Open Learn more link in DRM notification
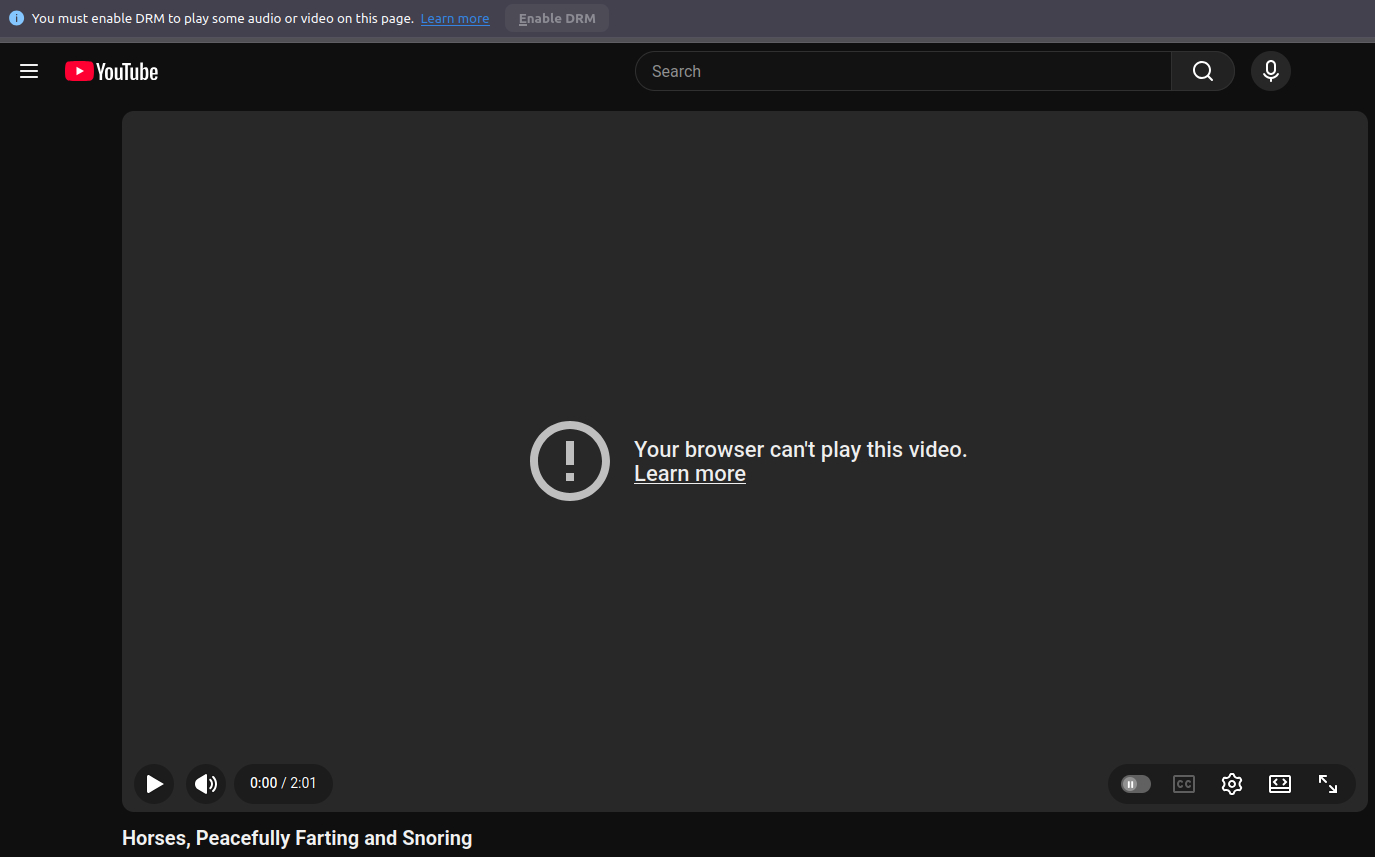This screenshot has width=1375, height=857. click(x=455, y=19)
